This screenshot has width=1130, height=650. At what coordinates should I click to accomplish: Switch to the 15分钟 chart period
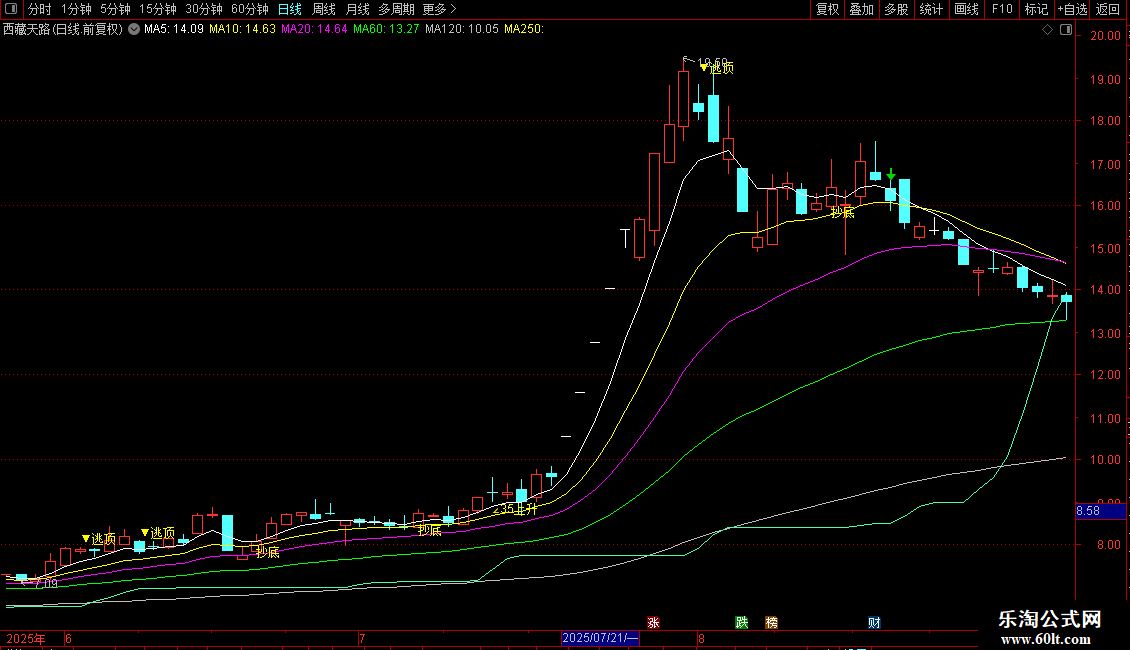[158, 9]
